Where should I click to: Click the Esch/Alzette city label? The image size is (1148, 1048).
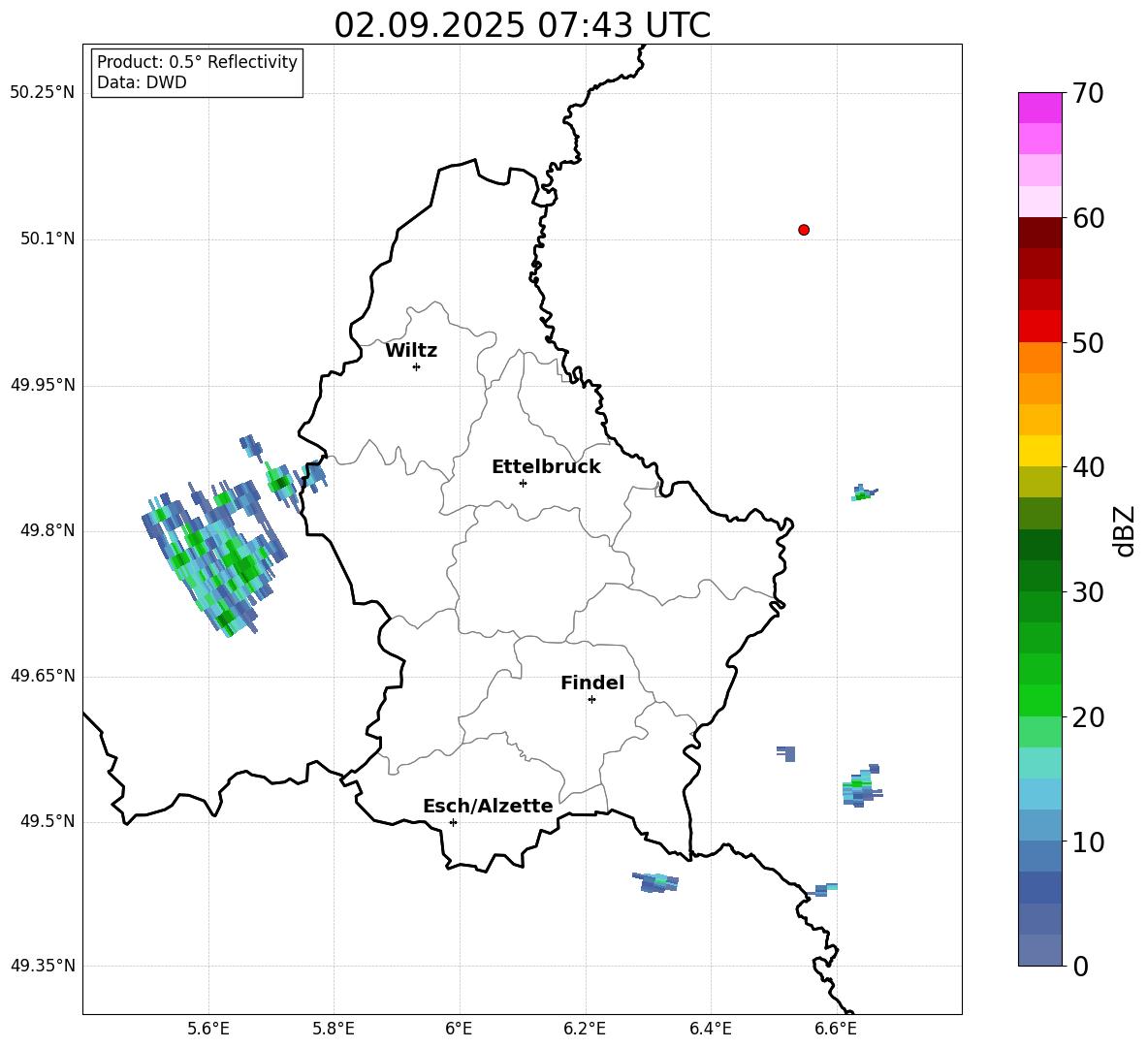tap(489, 806)
